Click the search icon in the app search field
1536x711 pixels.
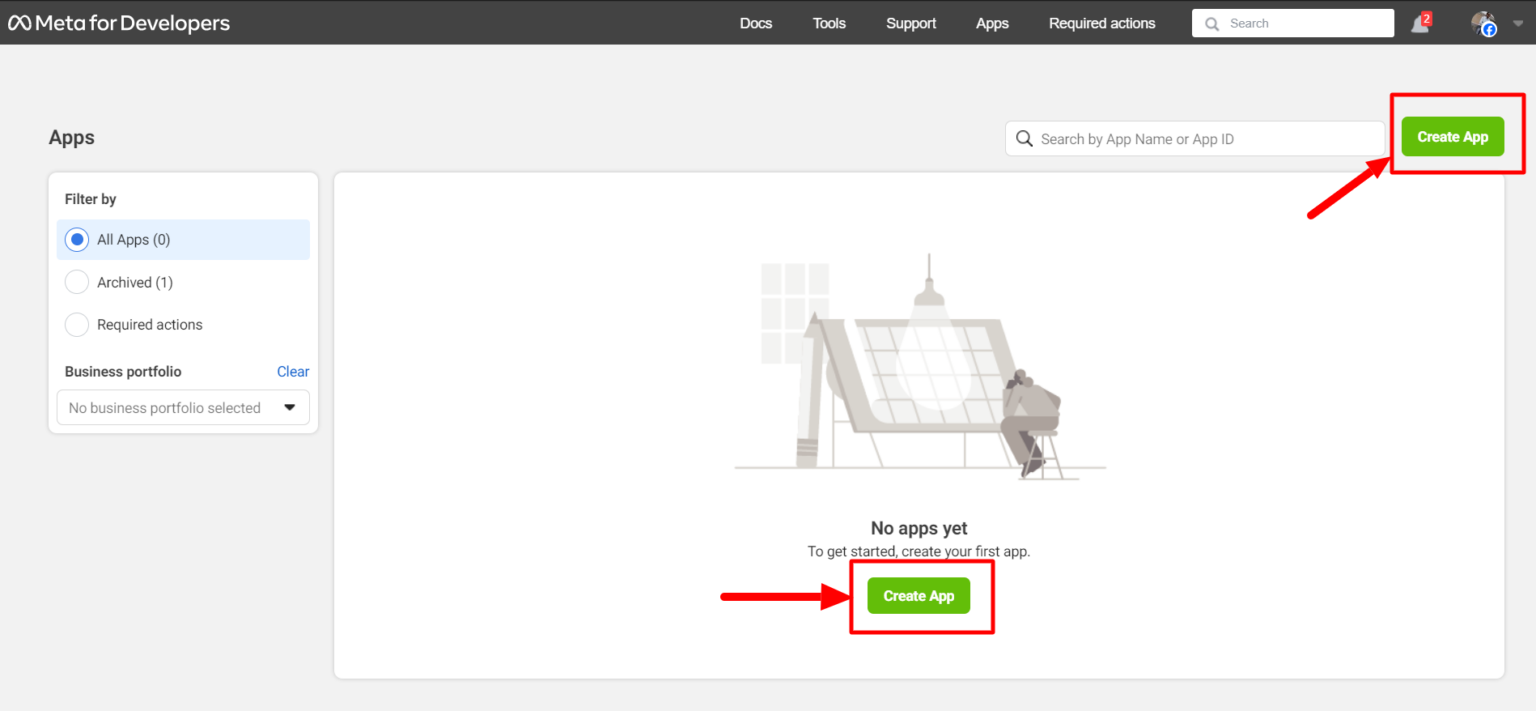click(1024, 138)
